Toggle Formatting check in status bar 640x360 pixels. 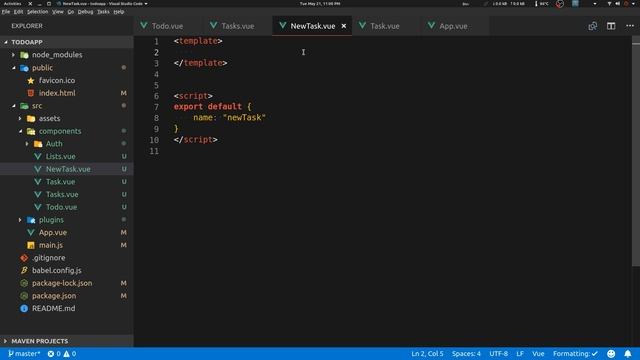pos(575,353)
